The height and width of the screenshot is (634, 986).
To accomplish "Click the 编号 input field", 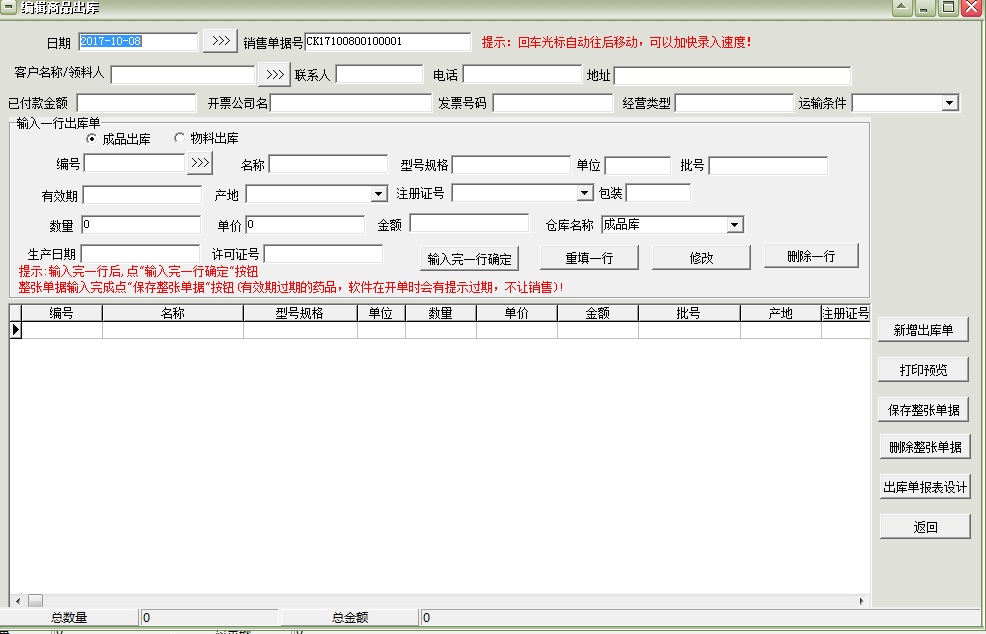I will (x=135, y=164).
